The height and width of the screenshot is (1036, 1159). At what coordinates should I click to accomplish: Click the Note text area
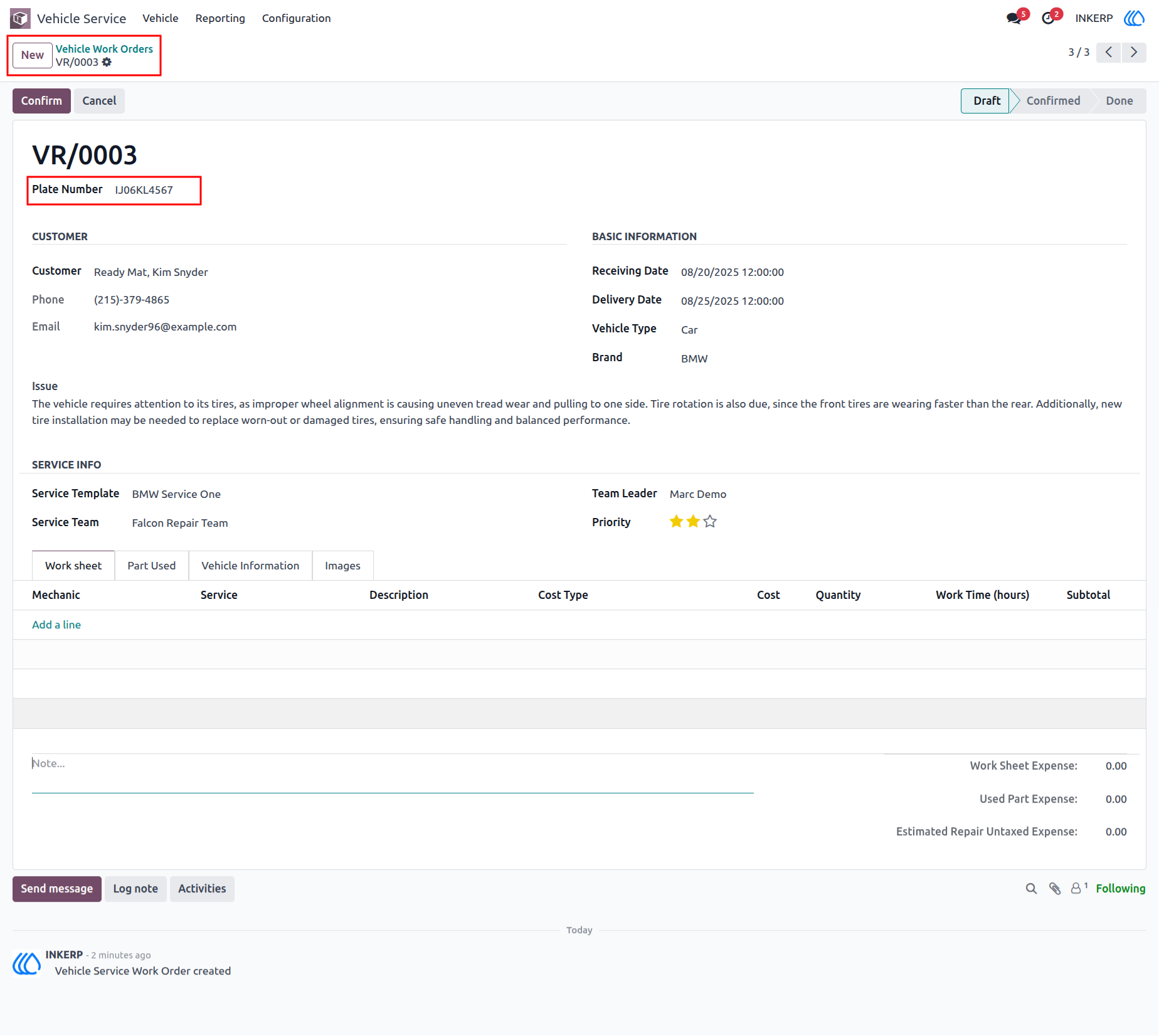[x=393, y=773]
